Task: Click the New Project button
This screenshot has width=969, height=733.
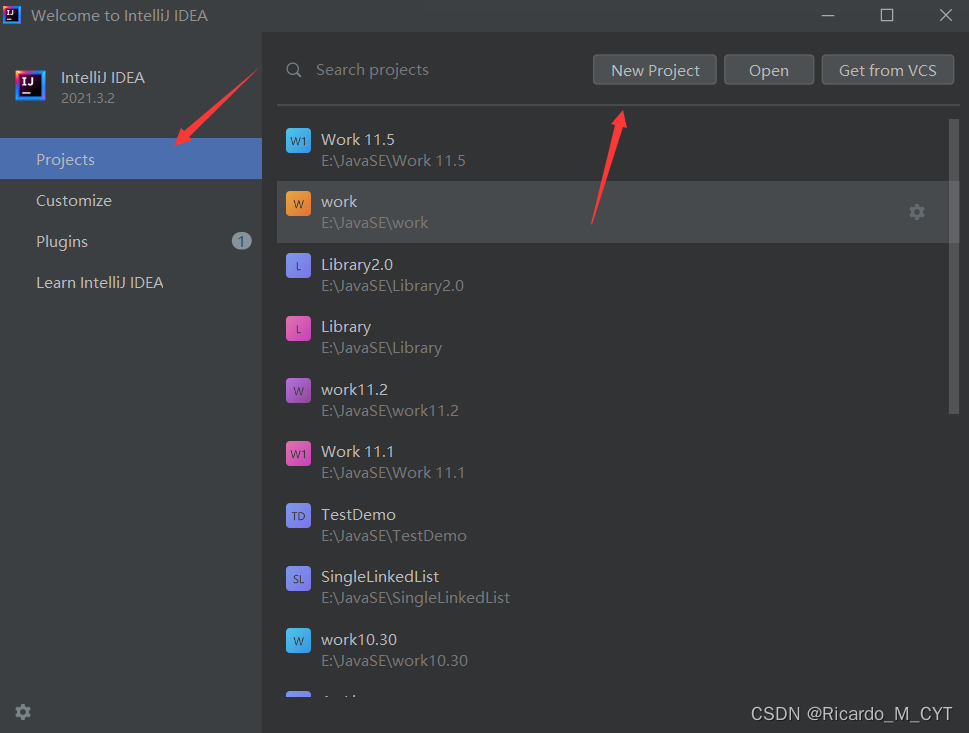Action: click(x=654, y=70)
